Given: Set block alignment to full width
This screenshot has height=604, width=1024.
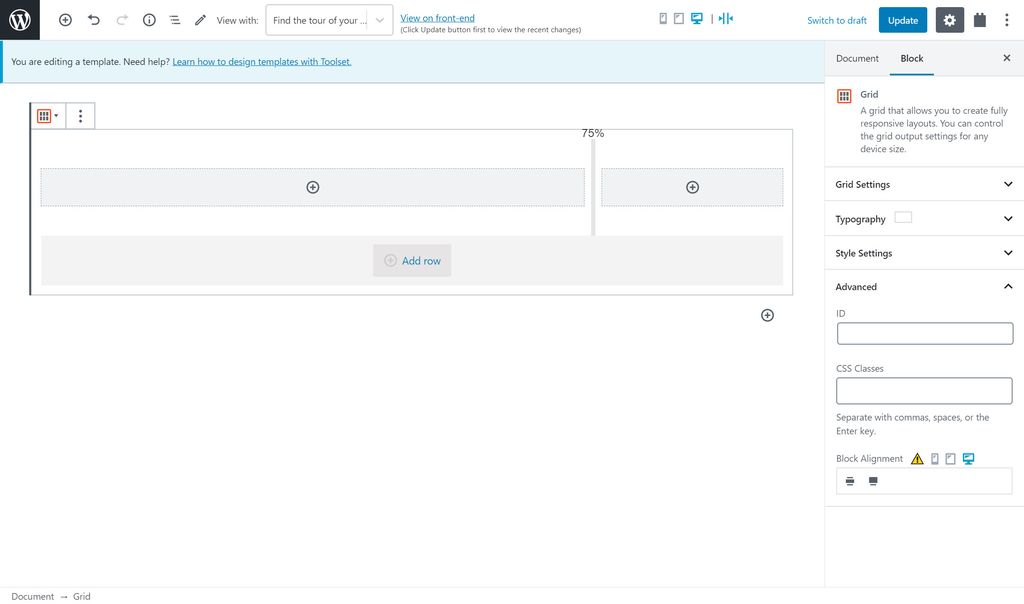Looking at the screenshot, I should (873, 481).
